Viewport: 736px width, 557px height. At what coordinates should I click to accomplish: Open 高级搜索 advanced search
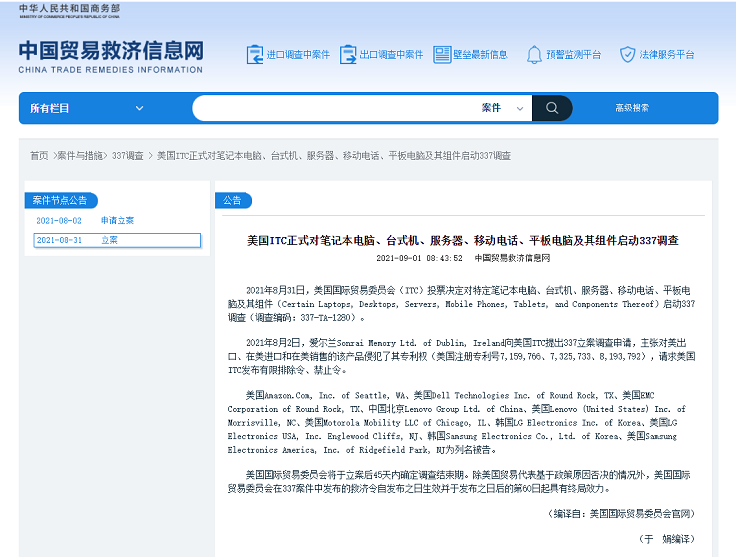pos(632,108)
